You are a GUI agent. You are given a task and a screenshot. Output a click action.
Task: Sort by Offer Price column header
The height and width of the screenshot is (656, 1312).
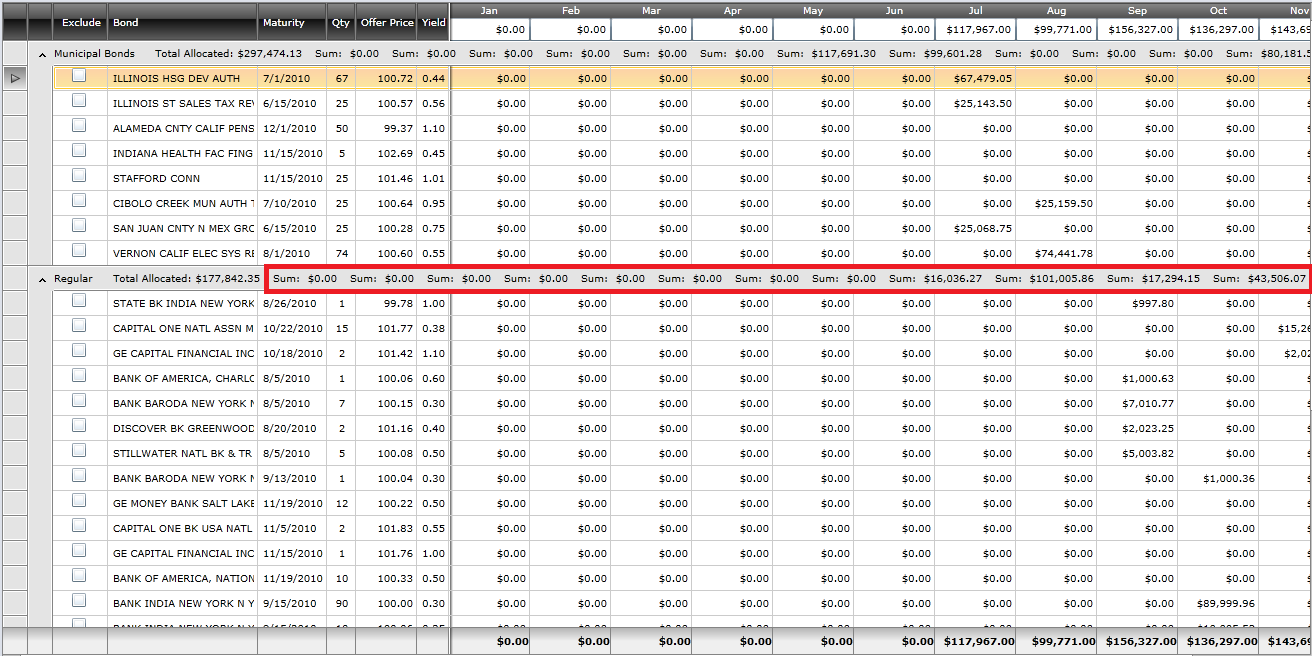click(386, 22)
